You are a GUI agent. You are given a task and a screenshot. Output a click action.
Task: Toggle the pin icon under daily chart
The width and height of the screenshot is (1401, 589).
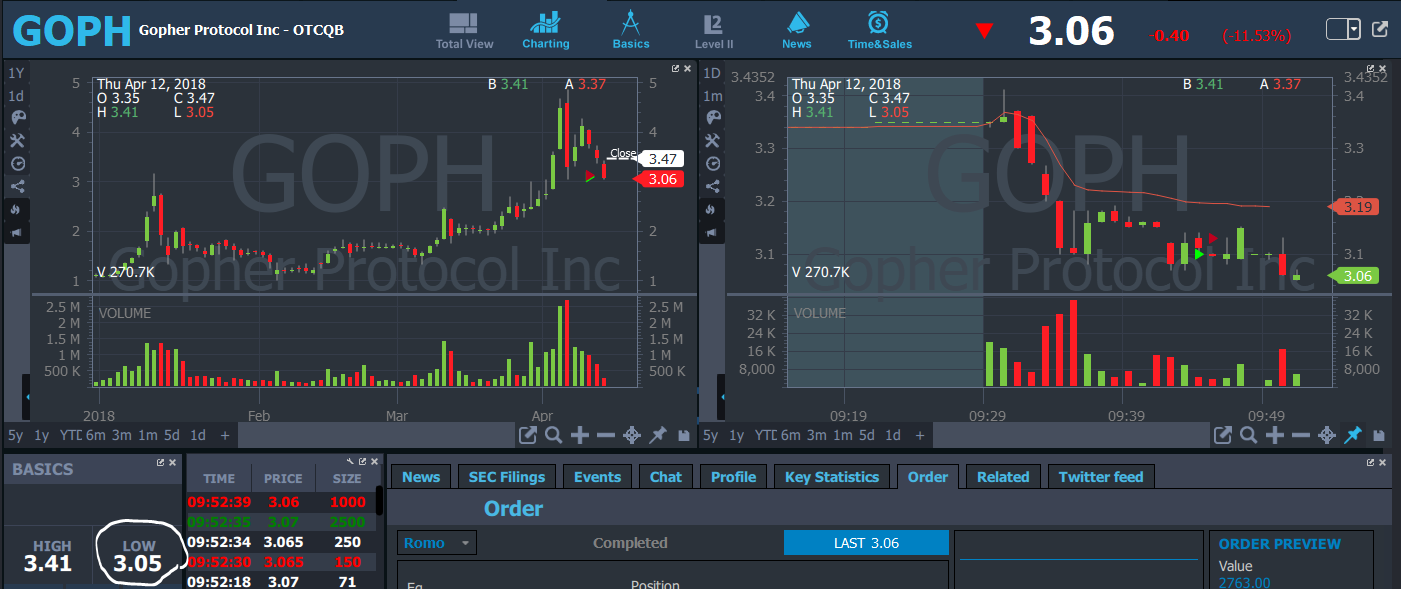point(657,435)
